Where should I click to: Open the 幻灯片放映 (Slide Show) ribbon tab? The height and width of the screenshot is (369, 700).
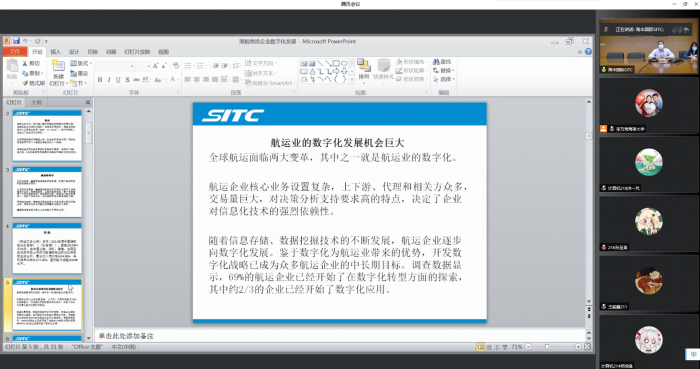tap(137, 52)
